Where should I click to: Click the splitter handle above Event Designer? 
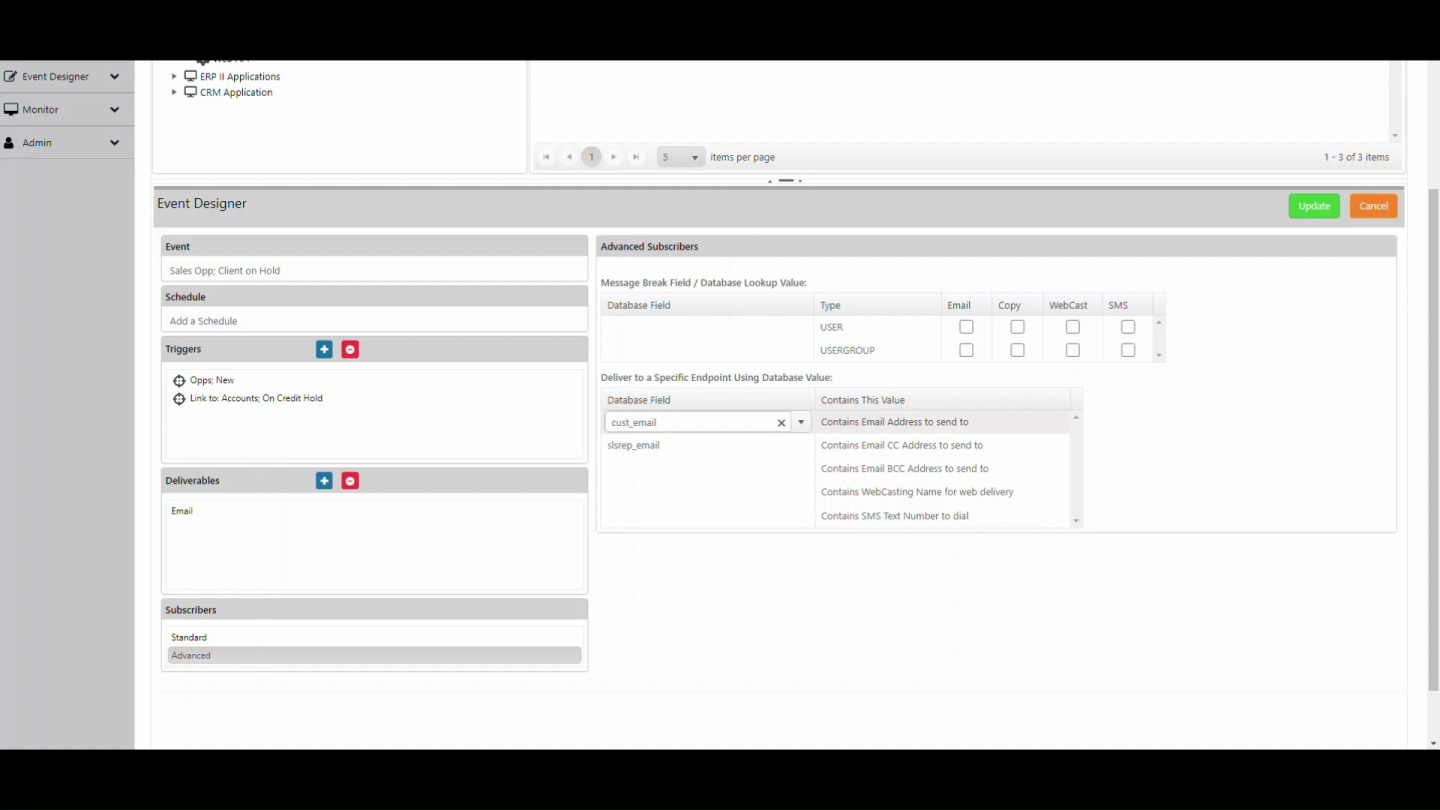pos(786,181)
